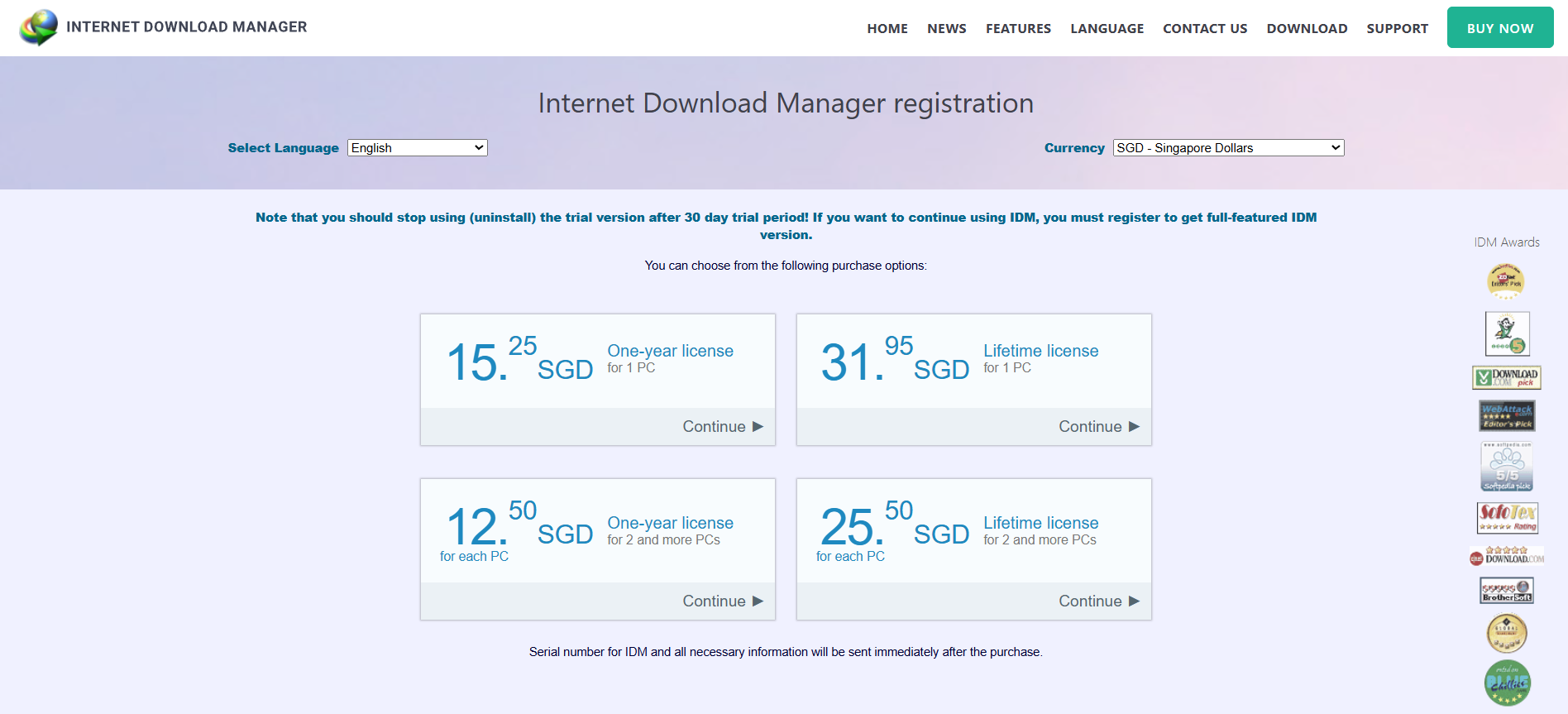Click the 'Select Language' label
The width and height of the screenshot is (1568, 714).
click(x=284, y=147)
